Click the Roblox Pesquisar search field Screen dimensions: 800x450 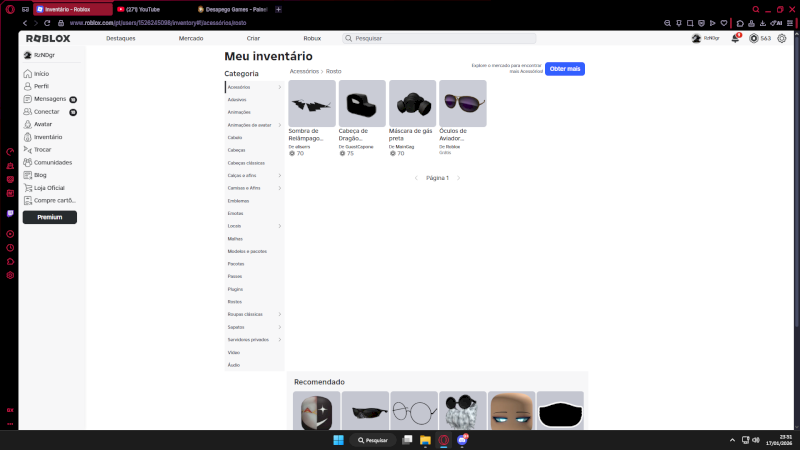pyautogui.click(x=439, y=38)
